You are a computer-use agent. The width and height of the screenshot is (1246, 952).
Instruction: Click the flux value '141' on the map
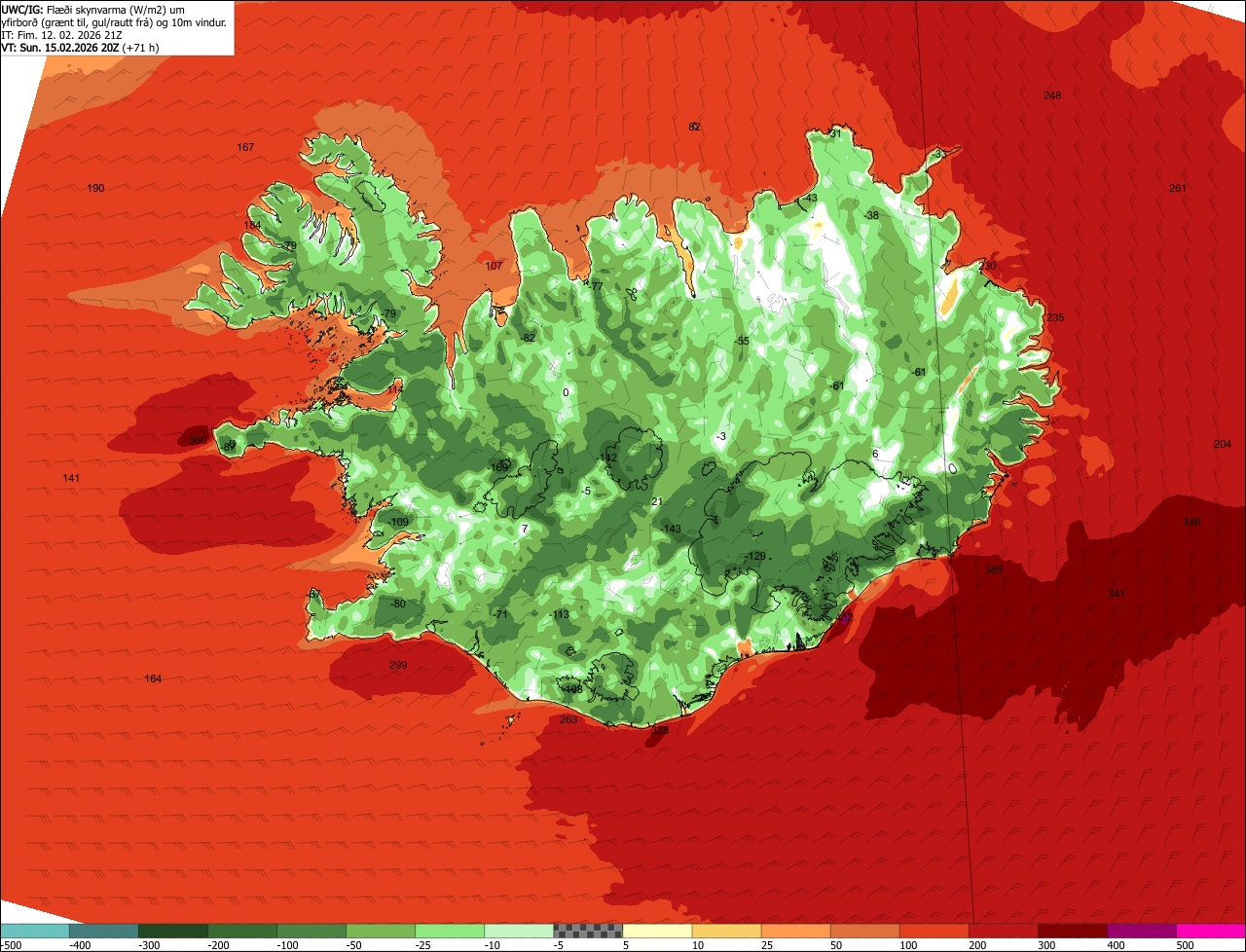tap(71, 478)
